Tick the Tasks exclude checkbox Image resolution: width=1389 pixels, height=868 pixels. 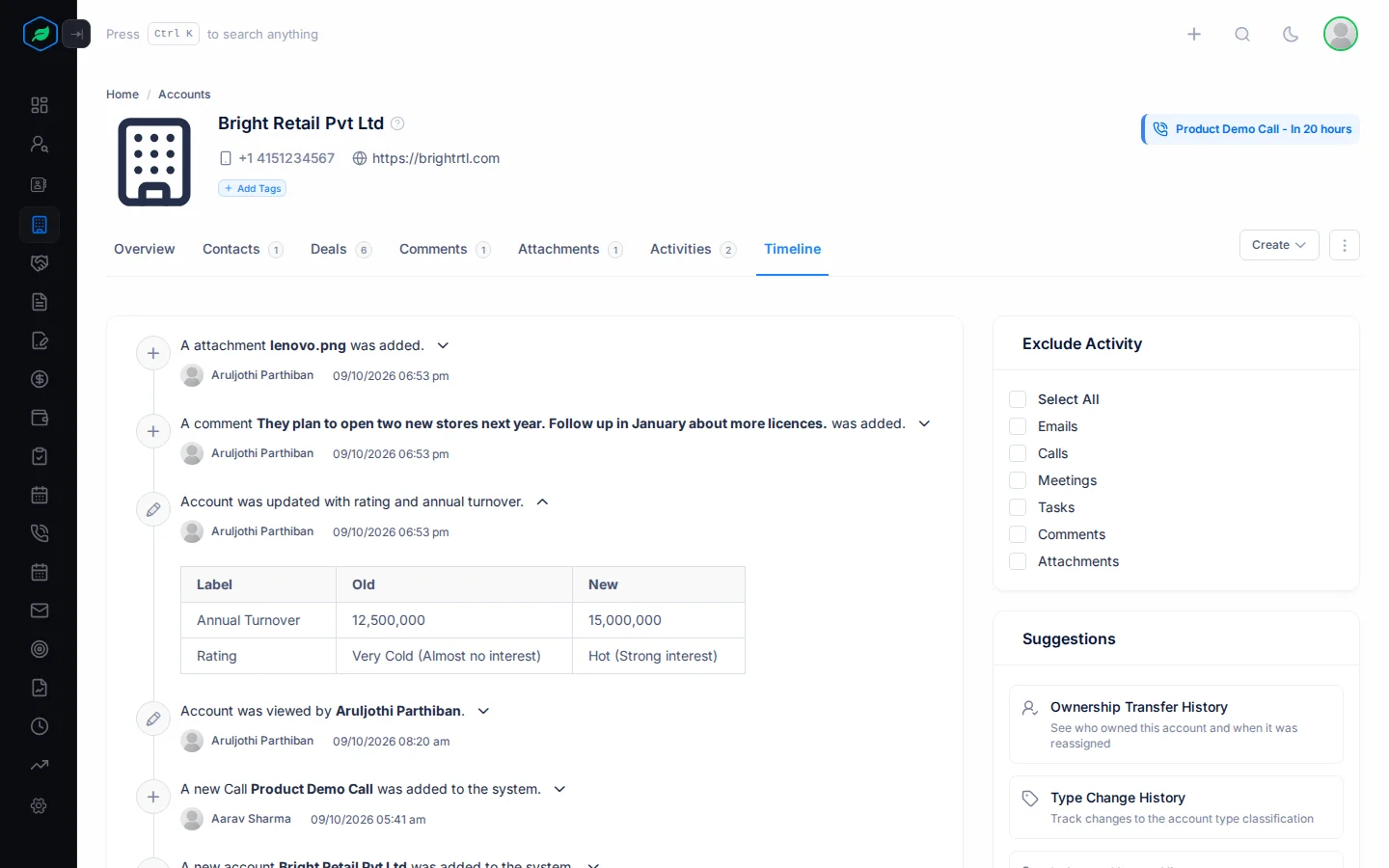tap(1018, 507)
